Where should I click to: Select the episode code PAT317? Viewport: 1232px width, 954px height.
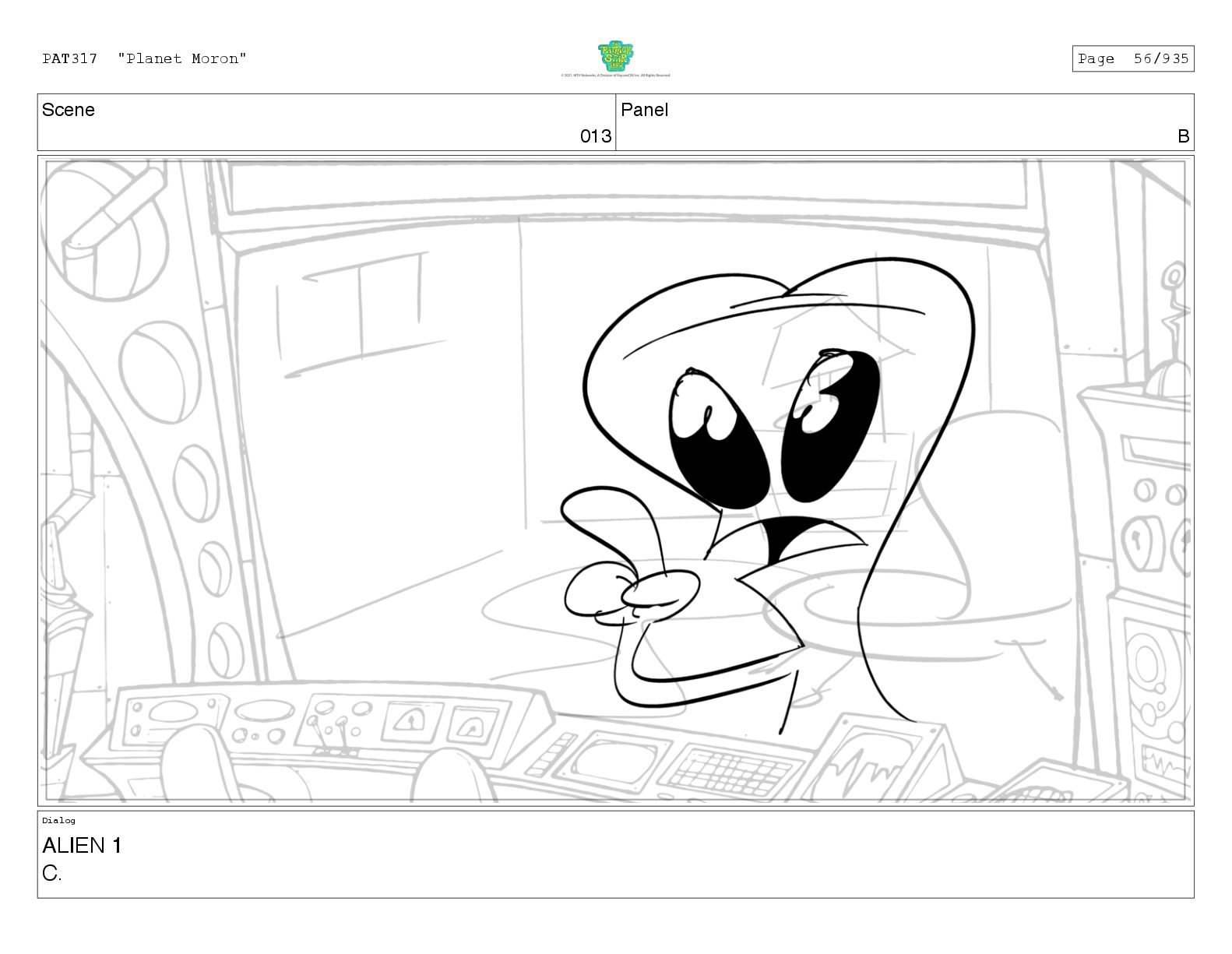pyautogui.click(x=70, y=58)
